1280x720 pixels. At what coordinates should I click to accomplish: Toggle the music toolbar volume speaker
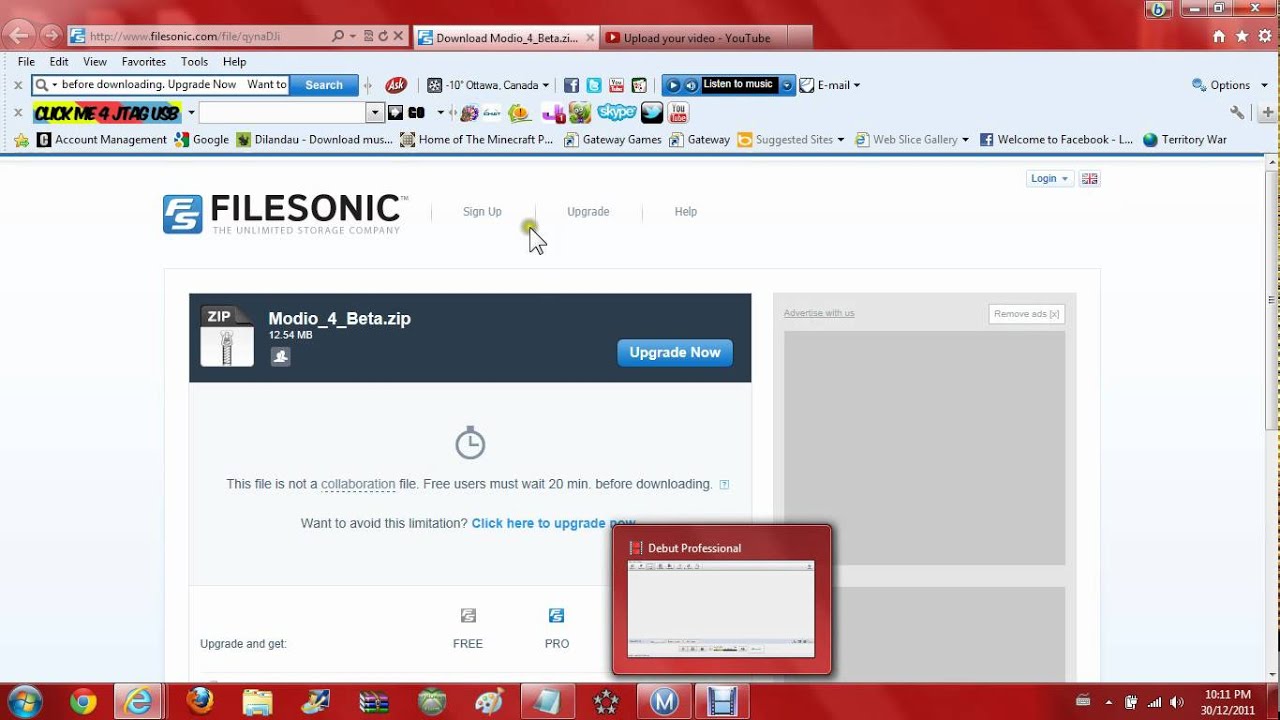(x=690, y=85)
